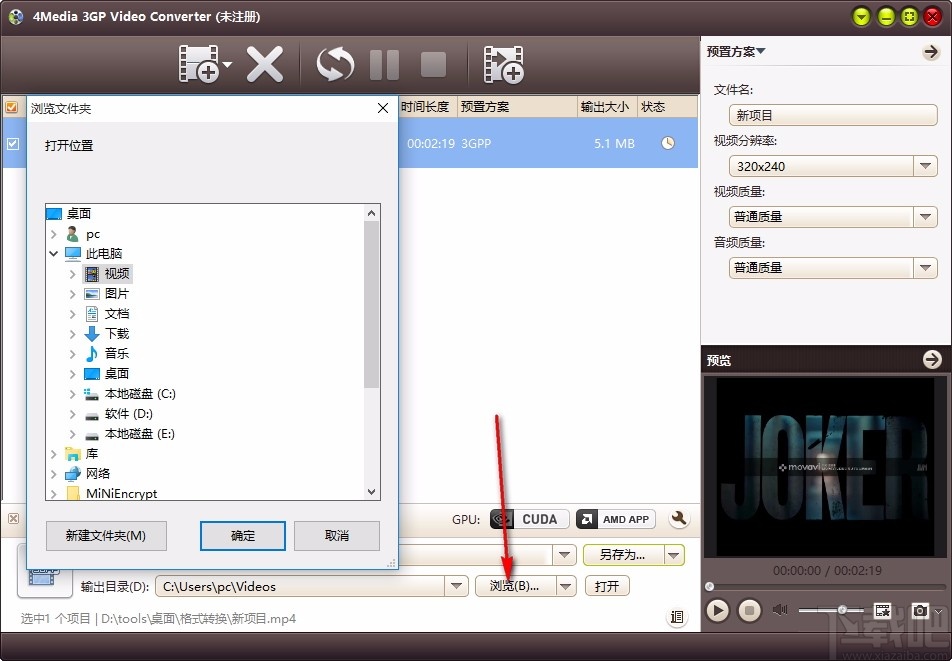
Task: Delete selected file with the X toolbar icon
Action: (266, 63)
